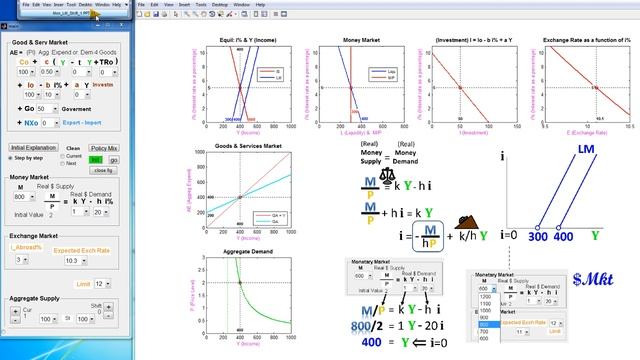Open the Expected Exch Rate dropdown showing 10.3

click(x=76, y=261)
